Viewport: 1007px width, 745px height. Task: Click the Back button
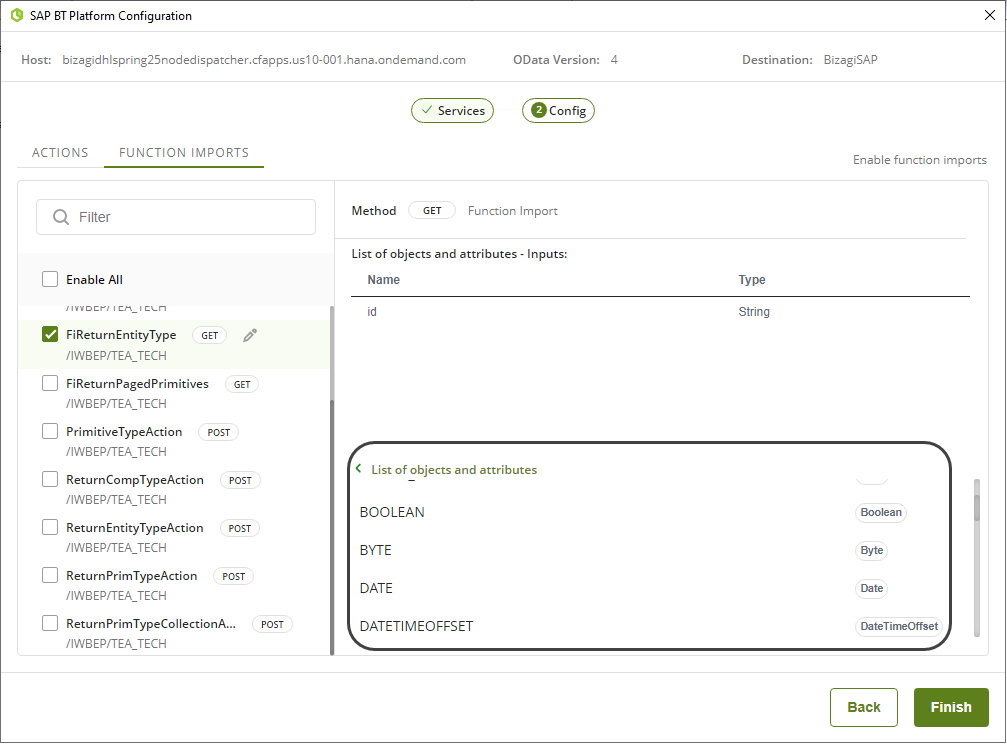pyautogui.click(x=863, y=707)
